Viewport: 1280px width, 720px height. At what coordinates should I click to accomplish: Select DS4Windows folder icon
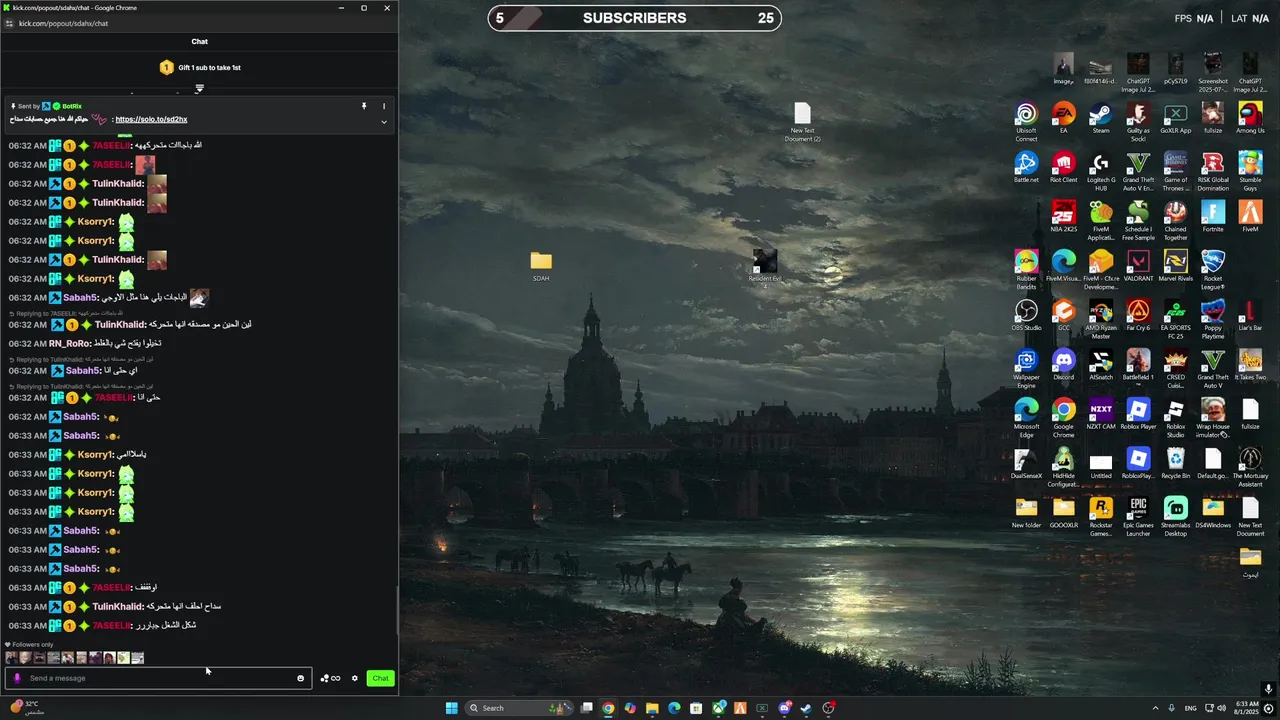(x=1213, y=511)
